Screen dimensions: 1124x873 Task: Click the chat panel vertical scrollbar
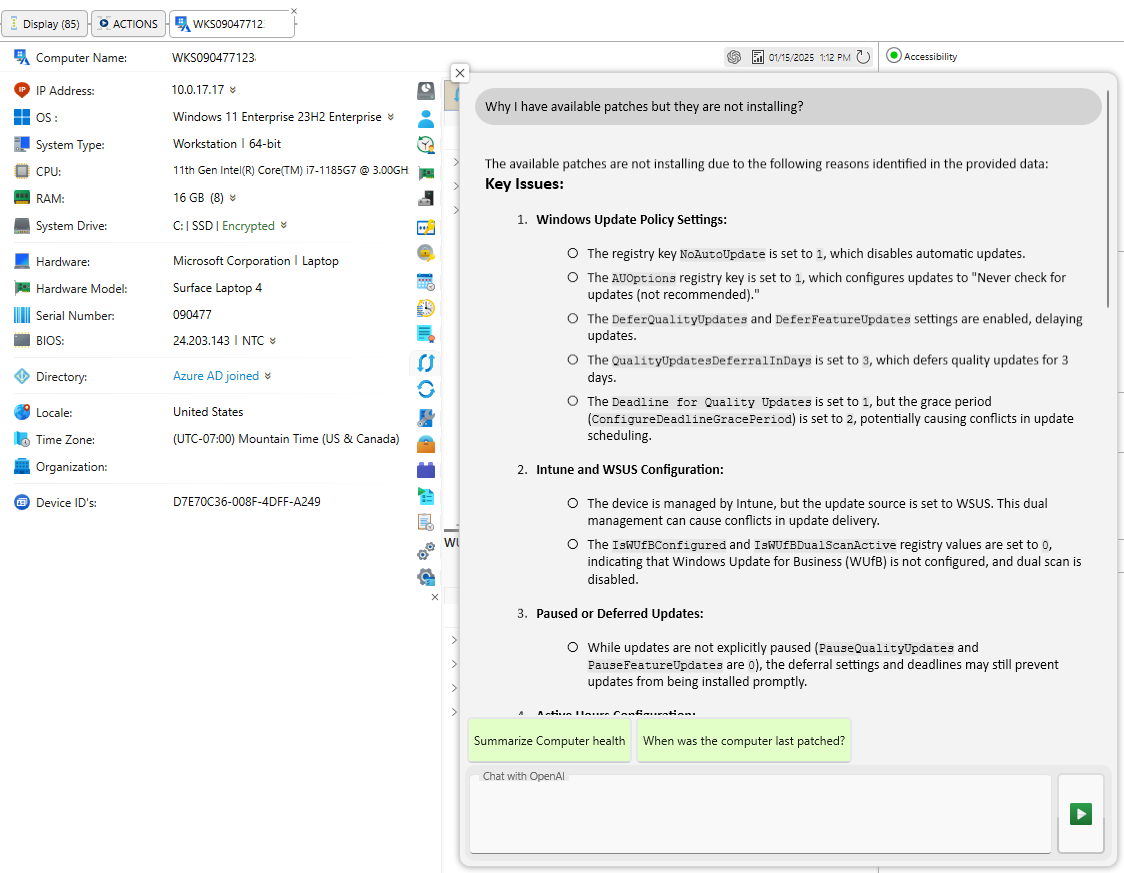(1108, 197)
